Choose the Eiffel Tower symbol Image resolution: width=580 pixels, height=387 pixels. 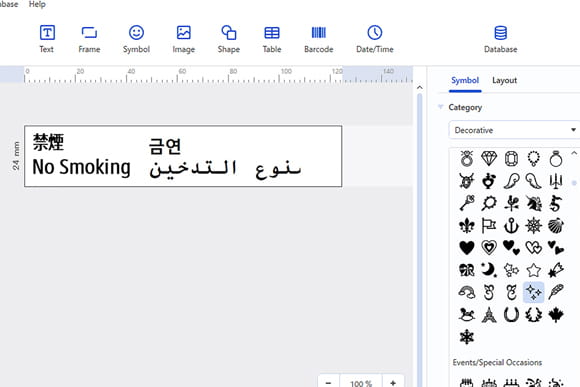(x=489, y=315)
